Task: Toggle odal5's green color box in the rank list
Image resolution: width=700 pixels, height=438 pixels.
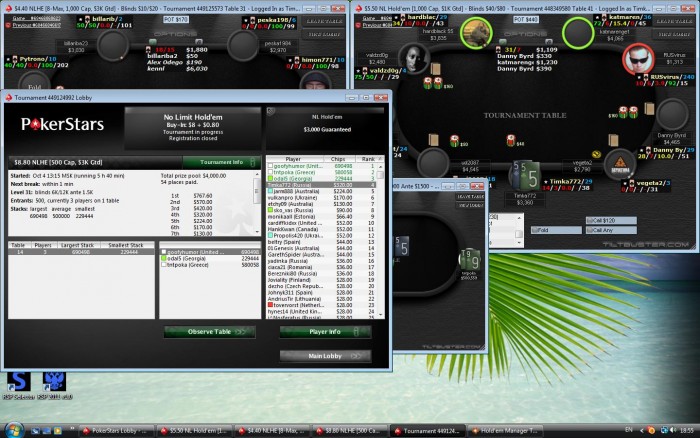Action: pos(270,178)
